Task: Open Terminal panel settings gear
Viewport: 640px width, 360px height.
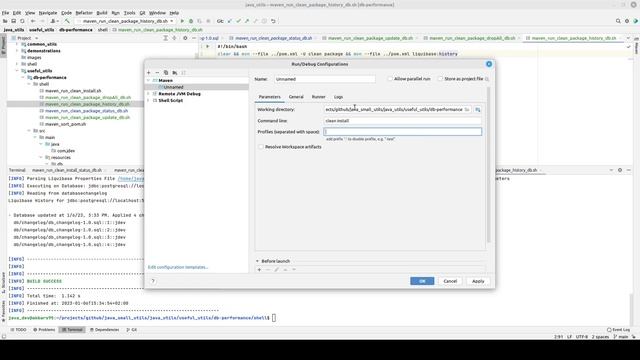Action: tap(620, 170)
